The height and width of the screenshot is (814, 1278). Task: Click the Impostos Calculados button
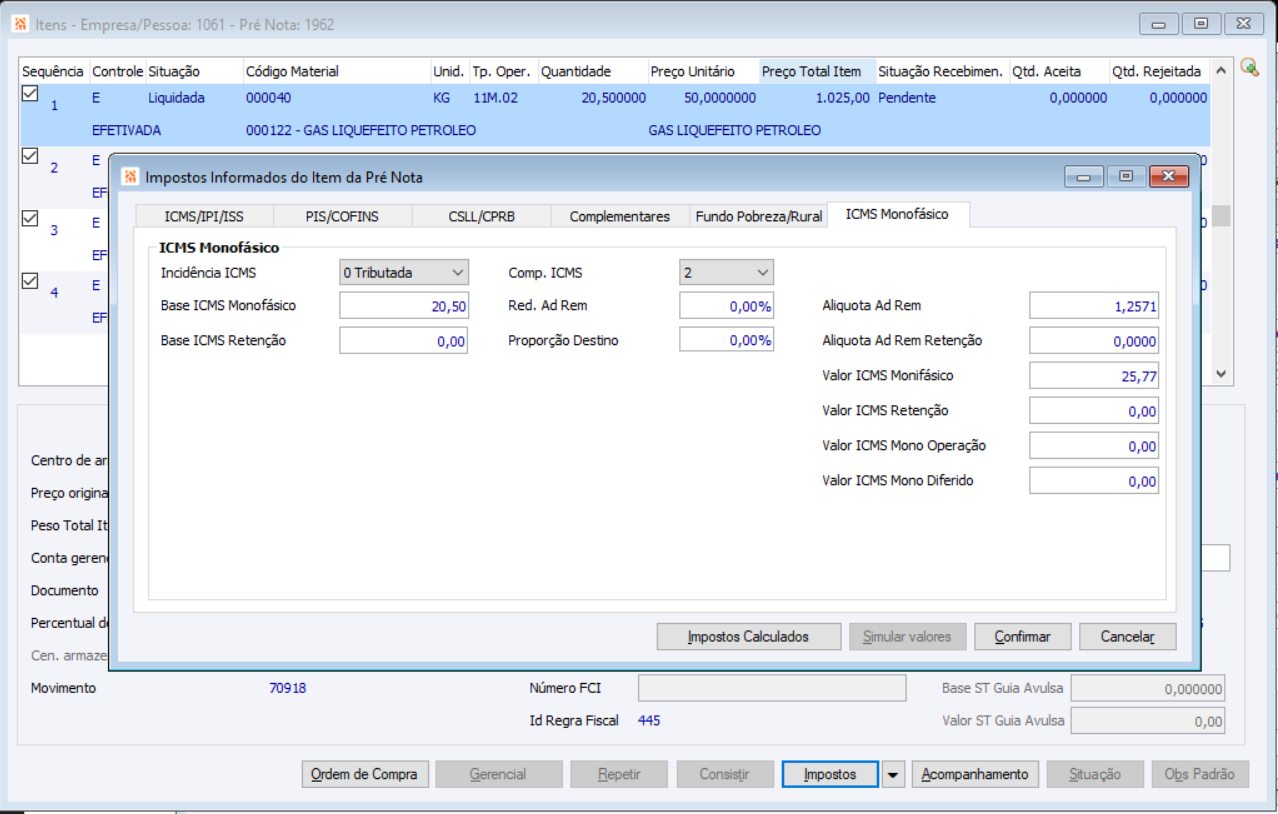pos(748,636)
